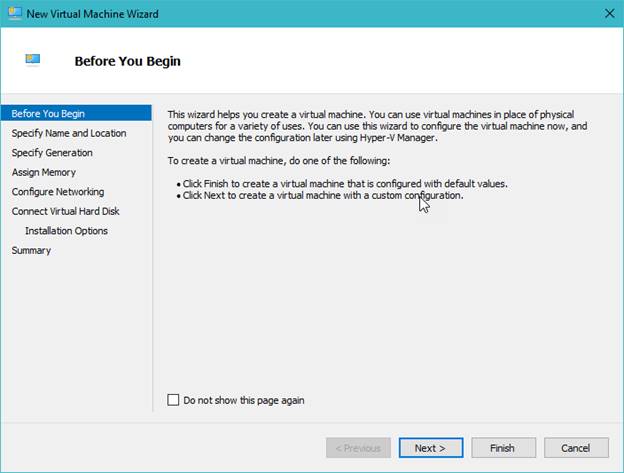Click the 'To create a virtual machine' line
This screenshot has height=473, width=624.
[x=279, y=161]
